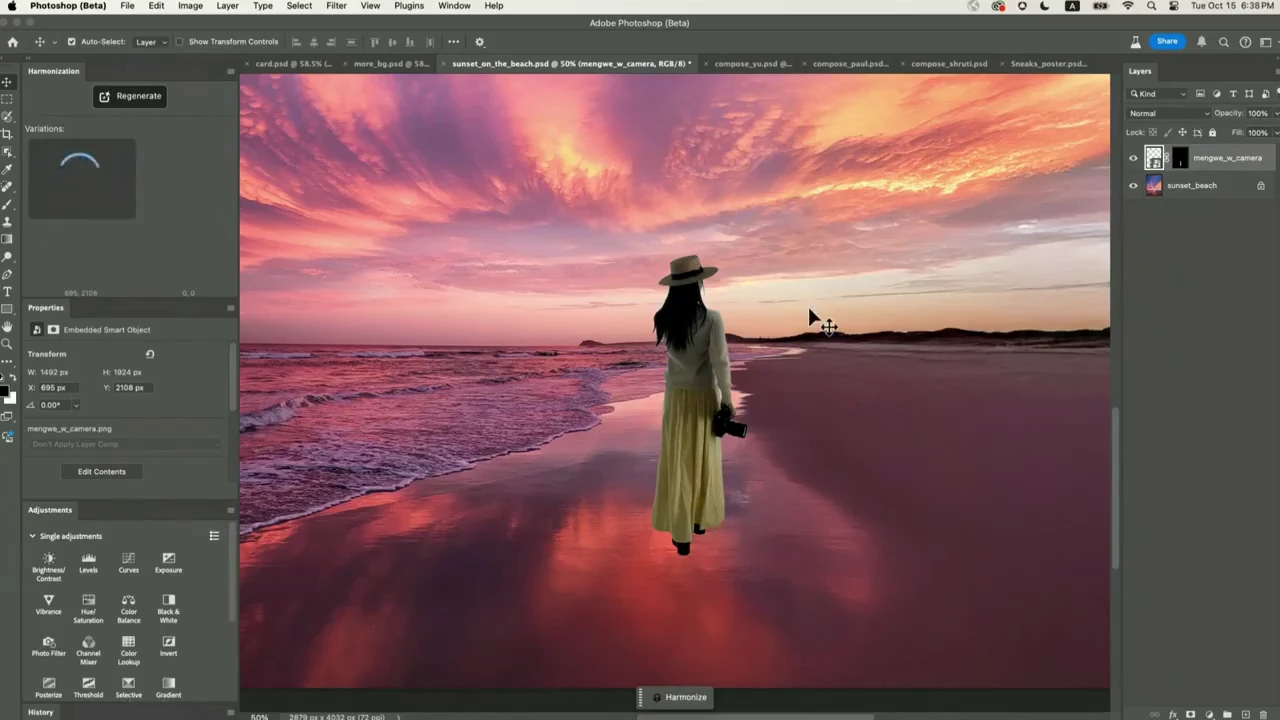The height and width of the screenshot is (720, 1280).
Task: Open Properties panel menu
Action: (x=231, y=308)
